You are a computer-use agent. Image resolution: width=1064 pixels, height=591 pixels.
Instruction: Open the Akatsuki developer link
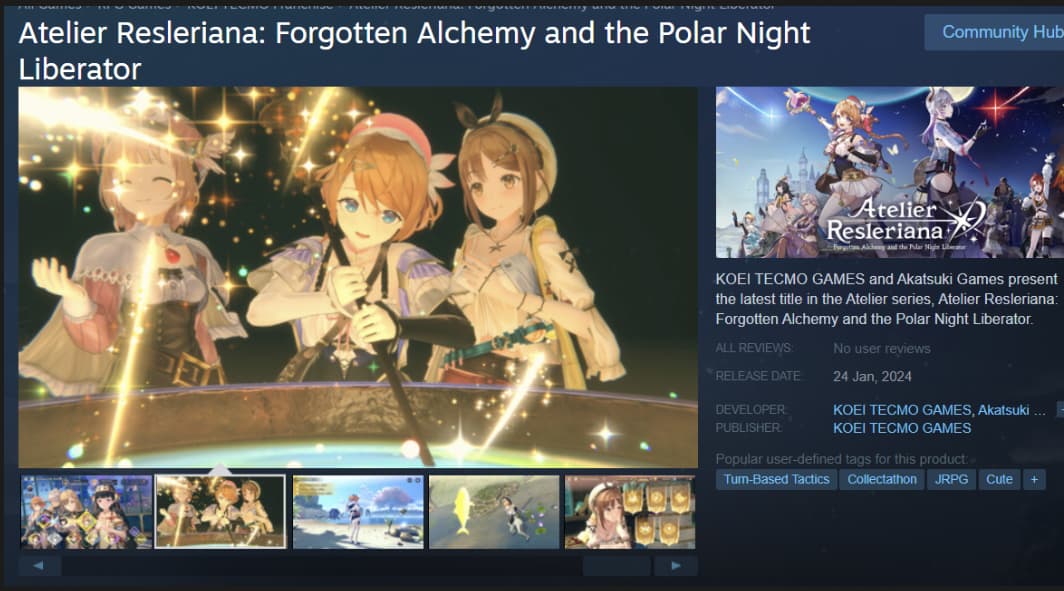[1003, 410]
